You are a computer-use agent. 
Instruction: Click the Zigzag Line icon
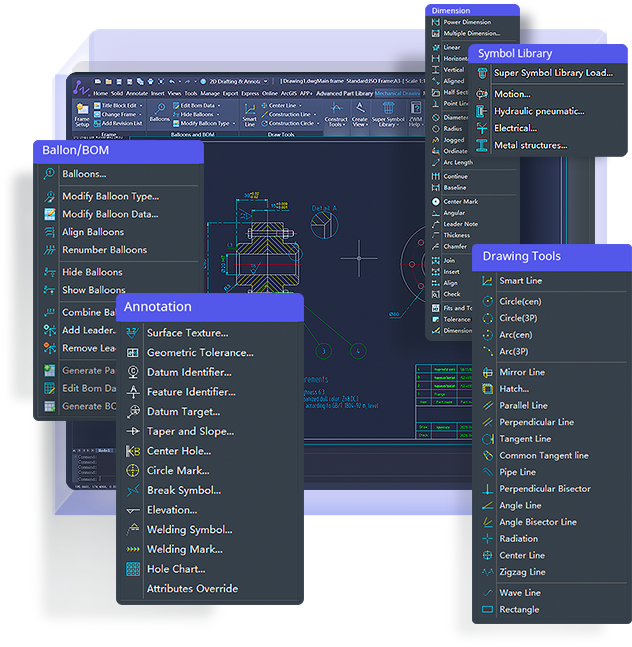tap(486, 572)
